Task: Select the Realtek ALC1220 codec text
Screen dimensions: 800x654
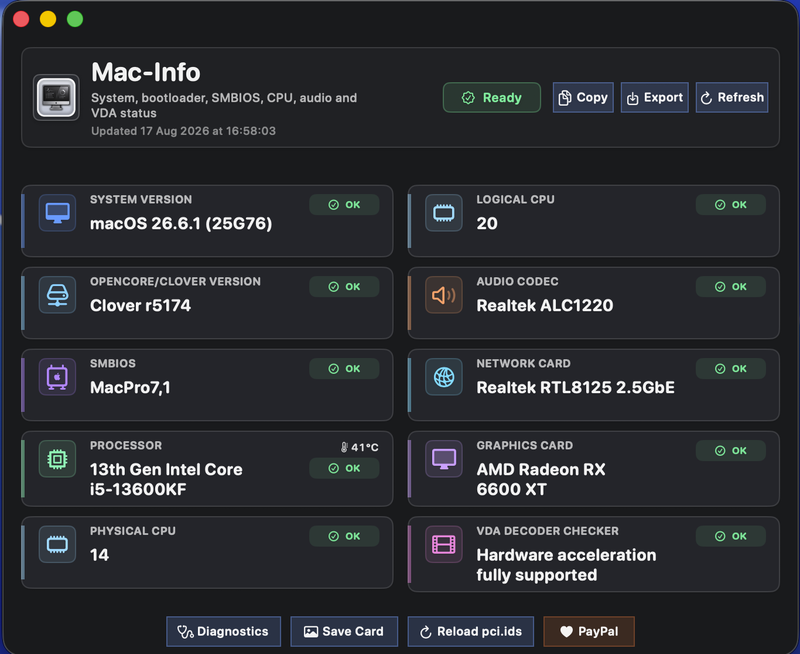Action: point(545,306)
